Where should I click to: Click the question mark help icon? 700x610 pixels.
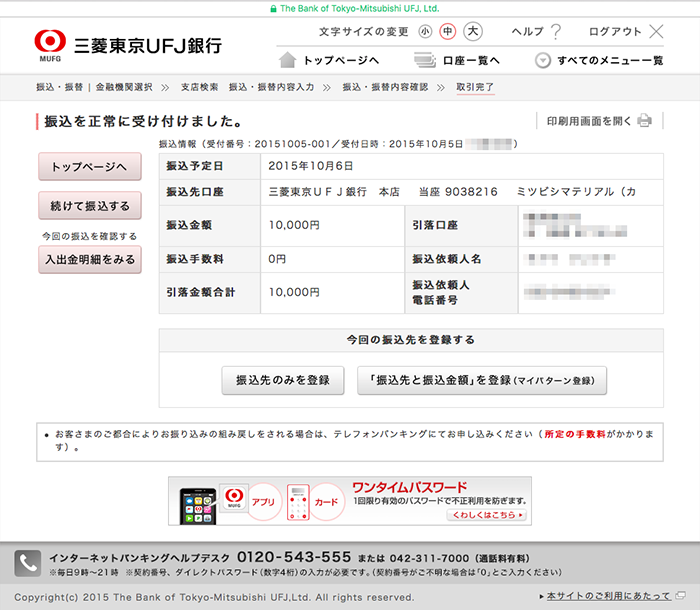556,31
